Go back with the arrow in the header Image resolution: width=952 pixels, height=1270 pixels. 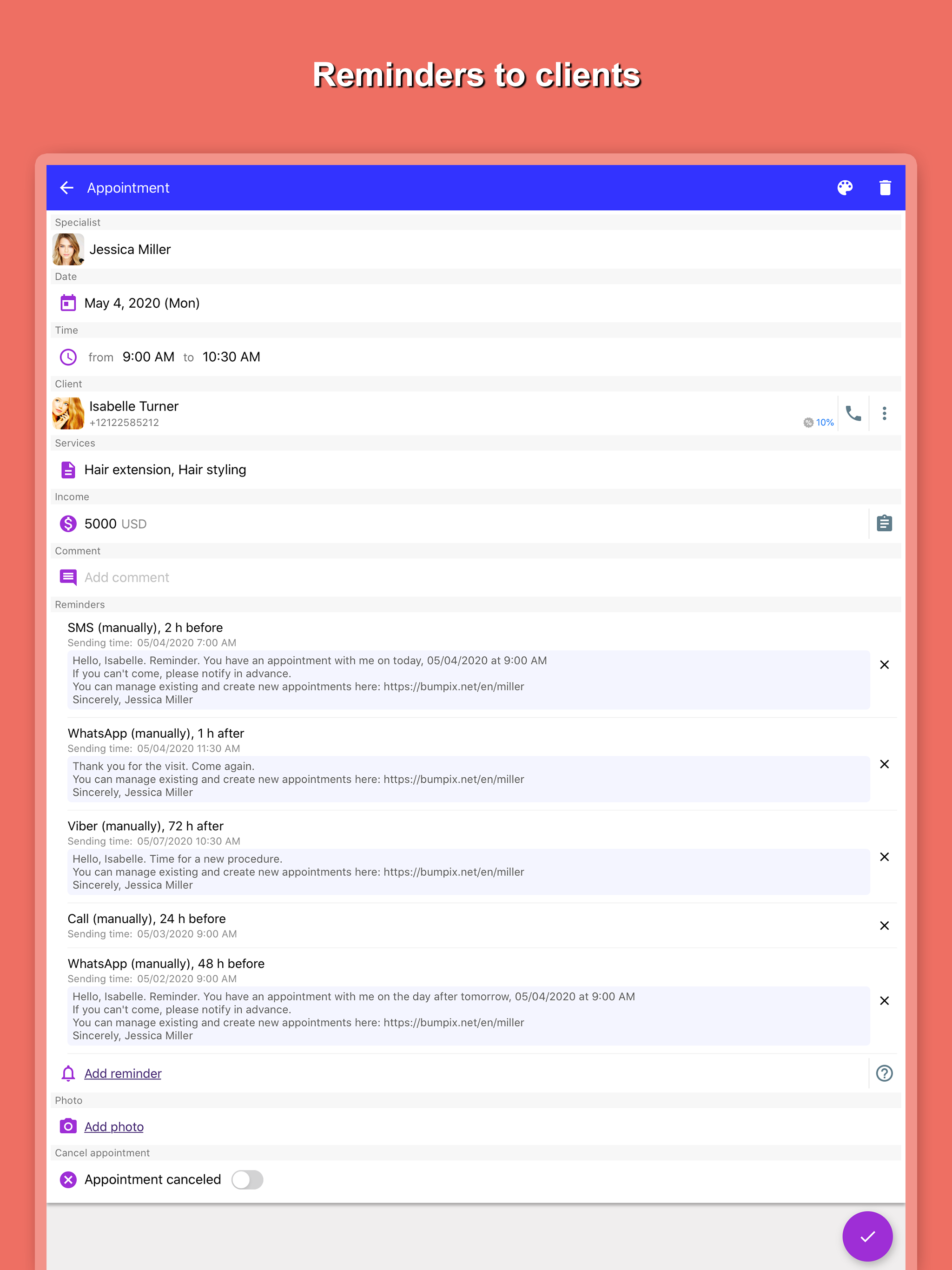click(66, 188)
